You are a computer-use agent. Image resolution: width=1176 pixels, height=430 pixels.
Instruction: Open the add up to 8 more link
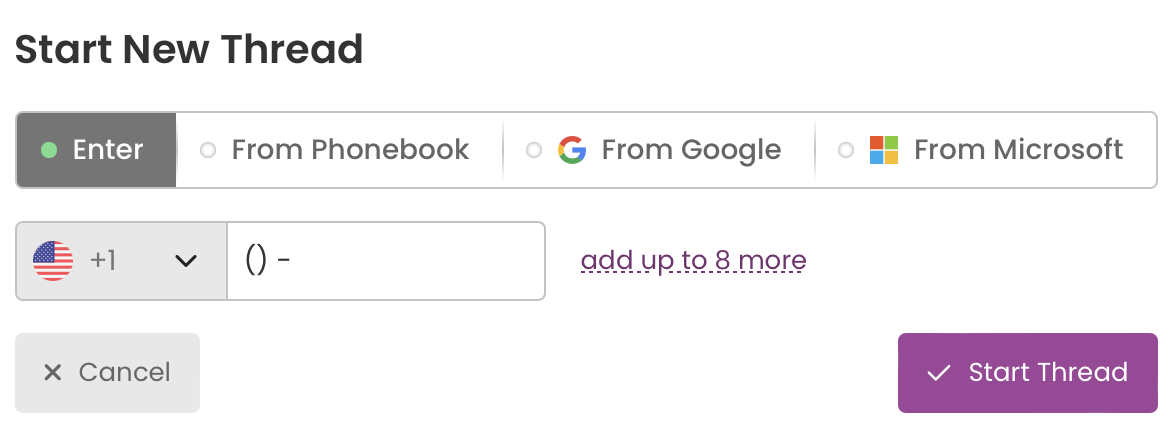click(x=694, y=261)
